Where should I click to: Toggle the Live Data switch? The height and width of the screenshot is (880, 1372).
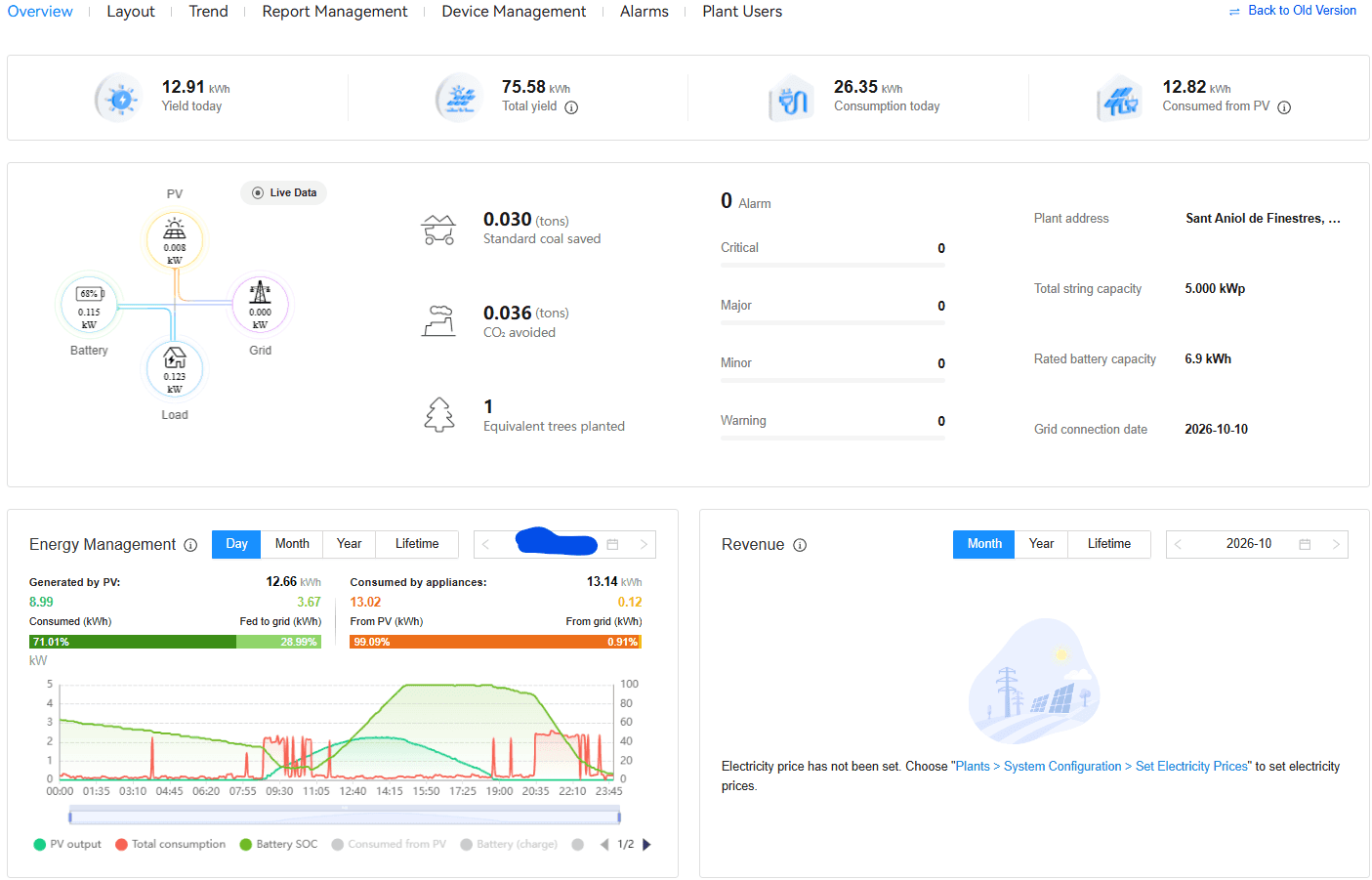pos(283,193)
